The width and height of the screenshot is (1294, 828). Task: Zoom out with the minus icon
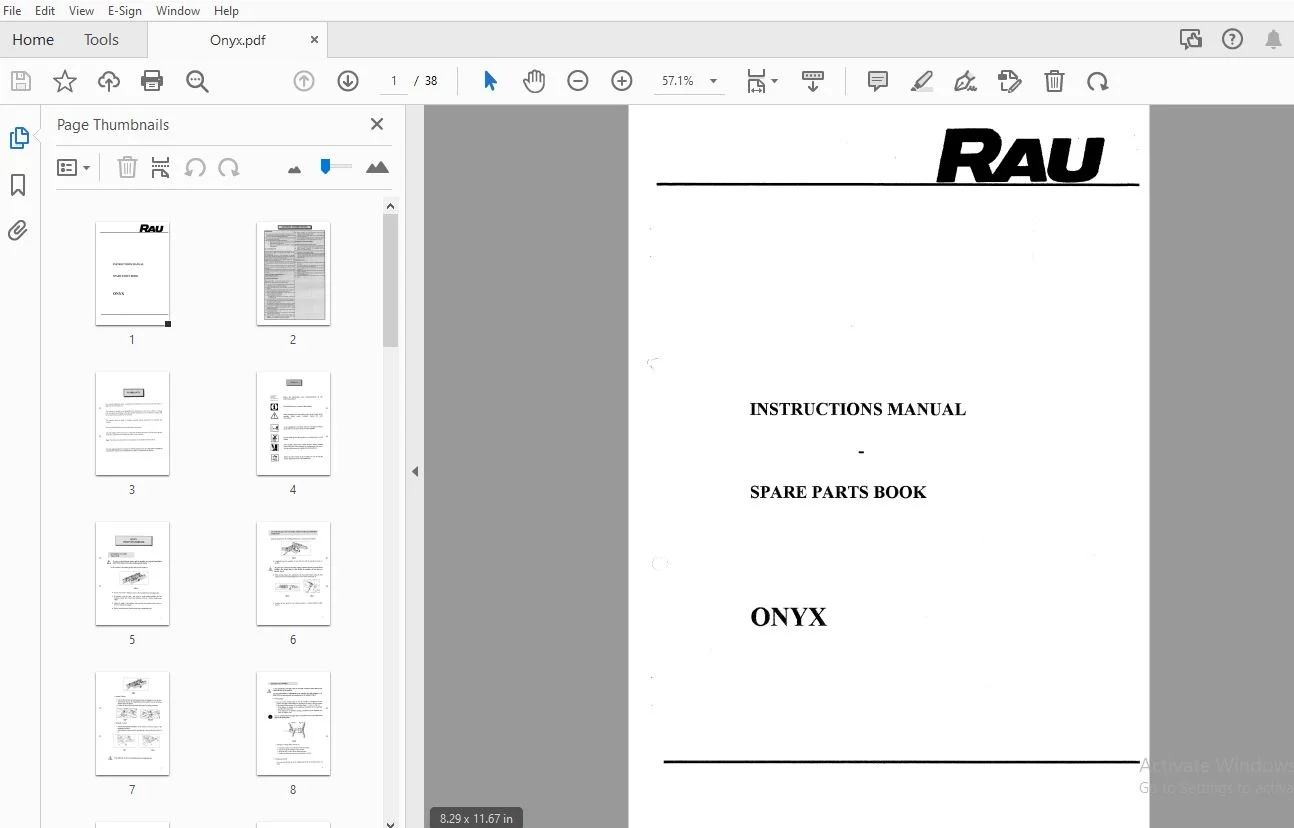(578, 81)
